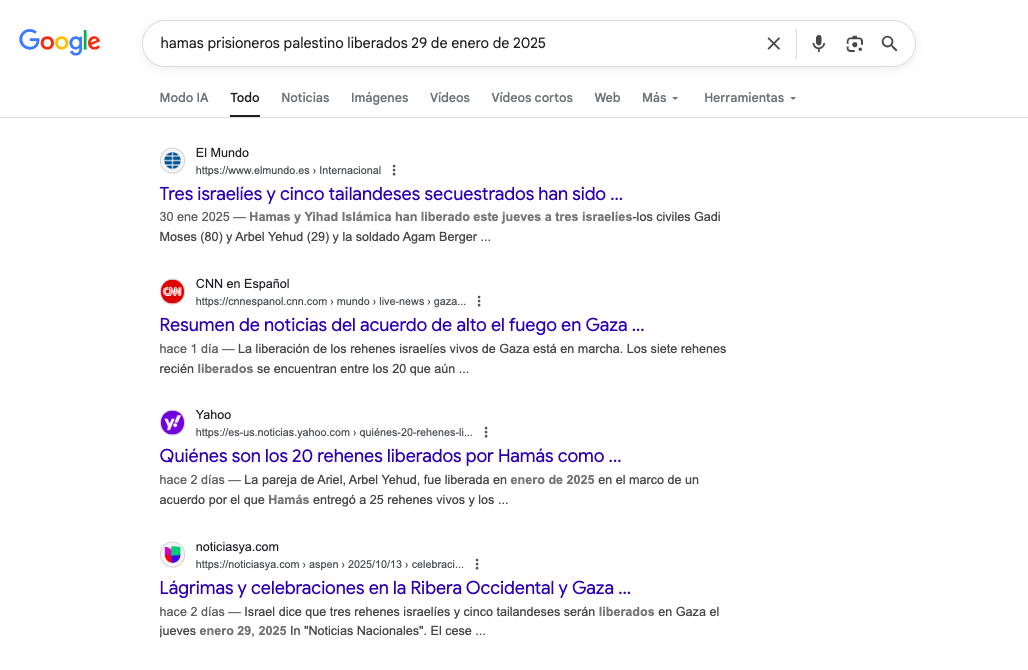Open three-dot menu for CNN result

pyautogui.click(x=479, y=302)
